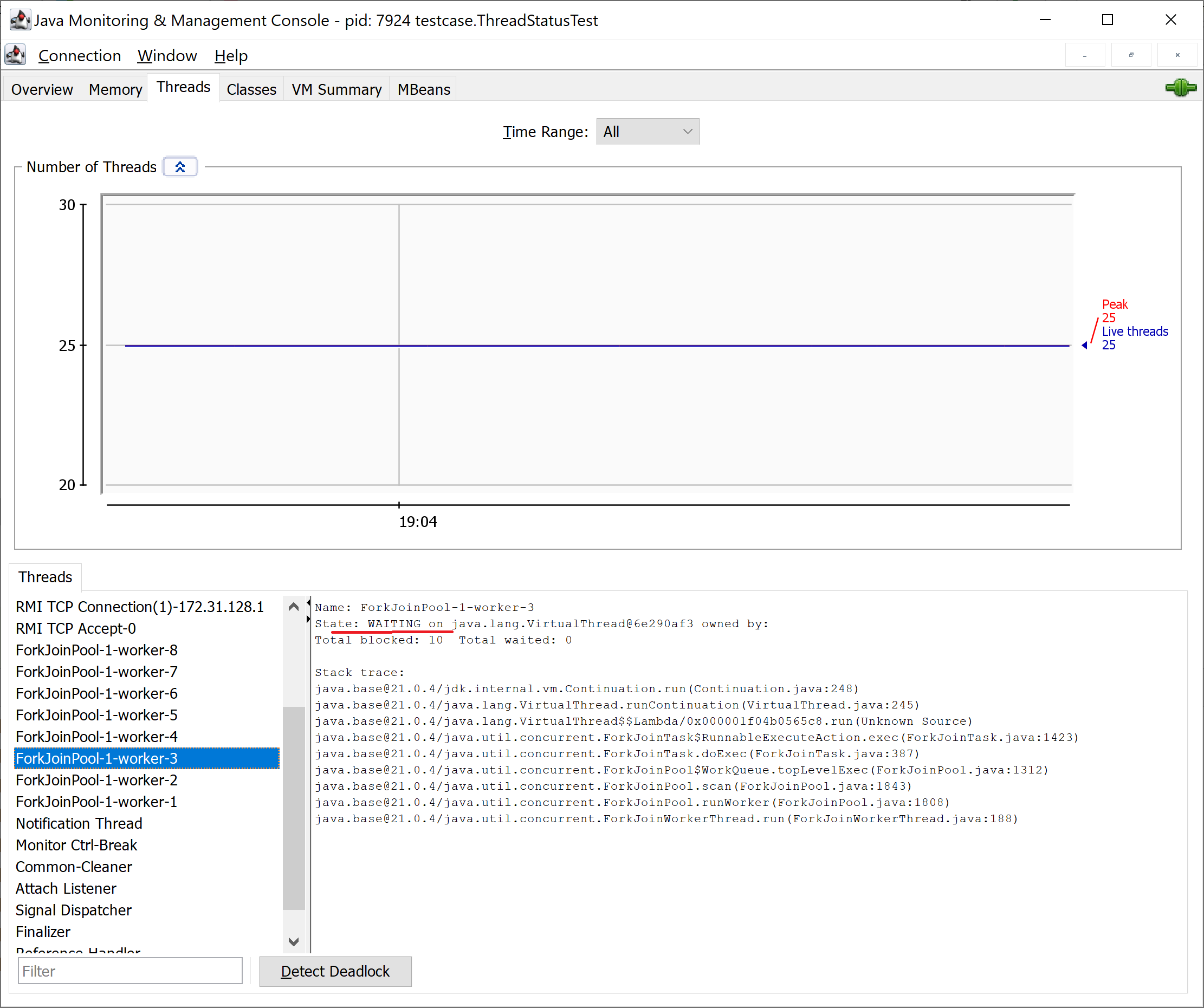This screenshot has width=1204, height=1008.
Task: Click the Java icon in title bar
Action: tap(20, 20)
